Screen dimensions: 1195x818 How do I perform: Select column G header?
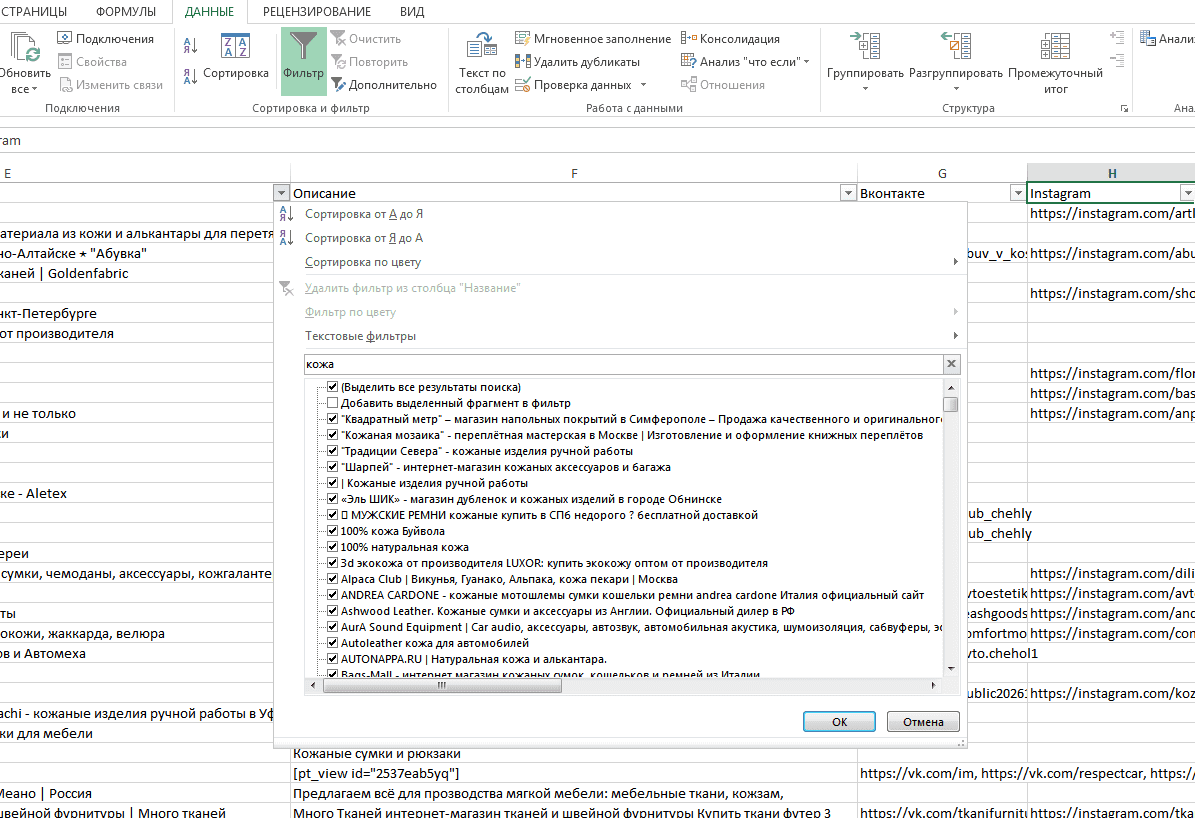[x=942, y=174]
